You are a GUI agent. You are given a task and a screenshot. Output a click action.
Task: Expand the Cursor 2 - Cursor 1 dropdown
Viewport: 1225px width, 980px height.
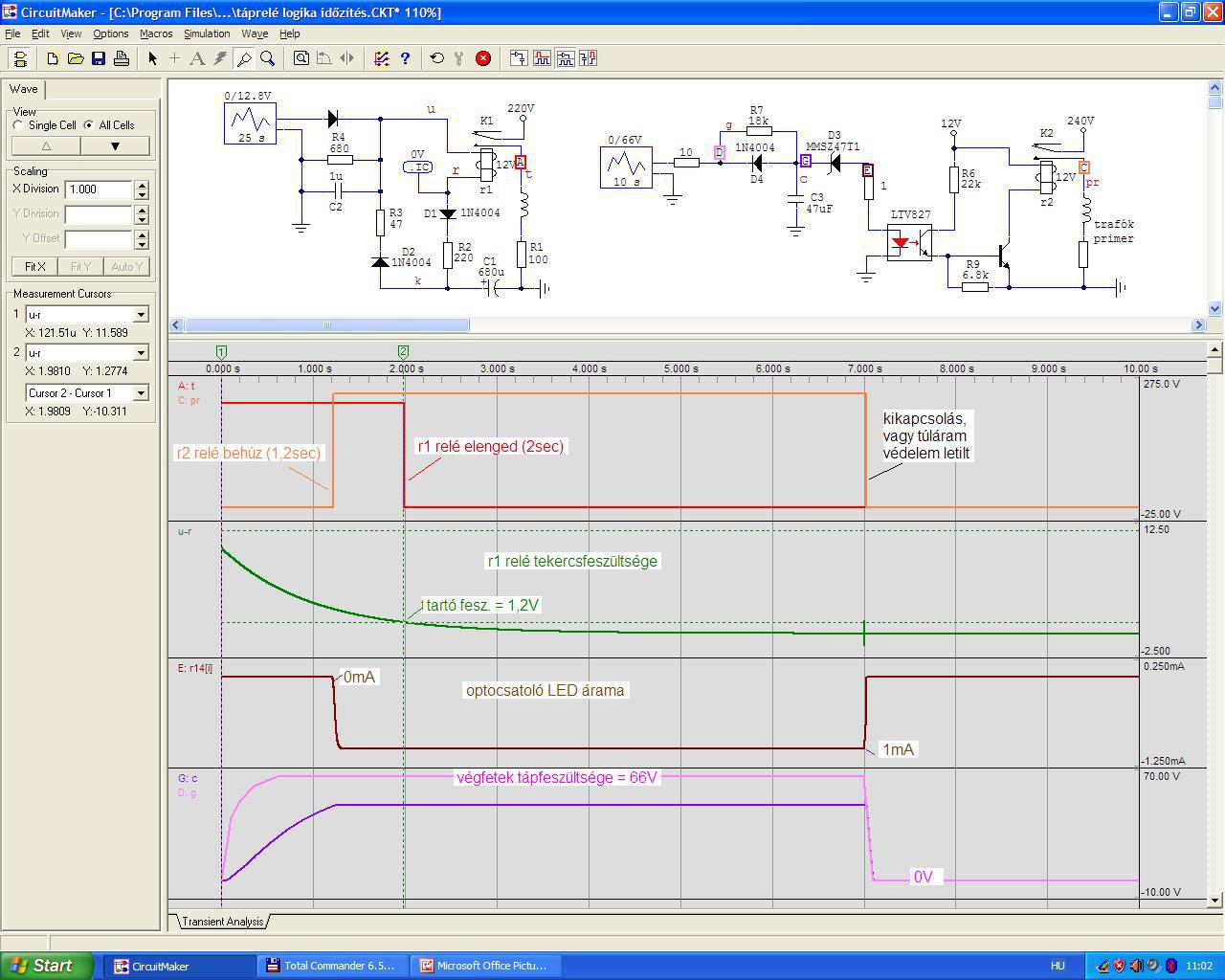(141, 393)
